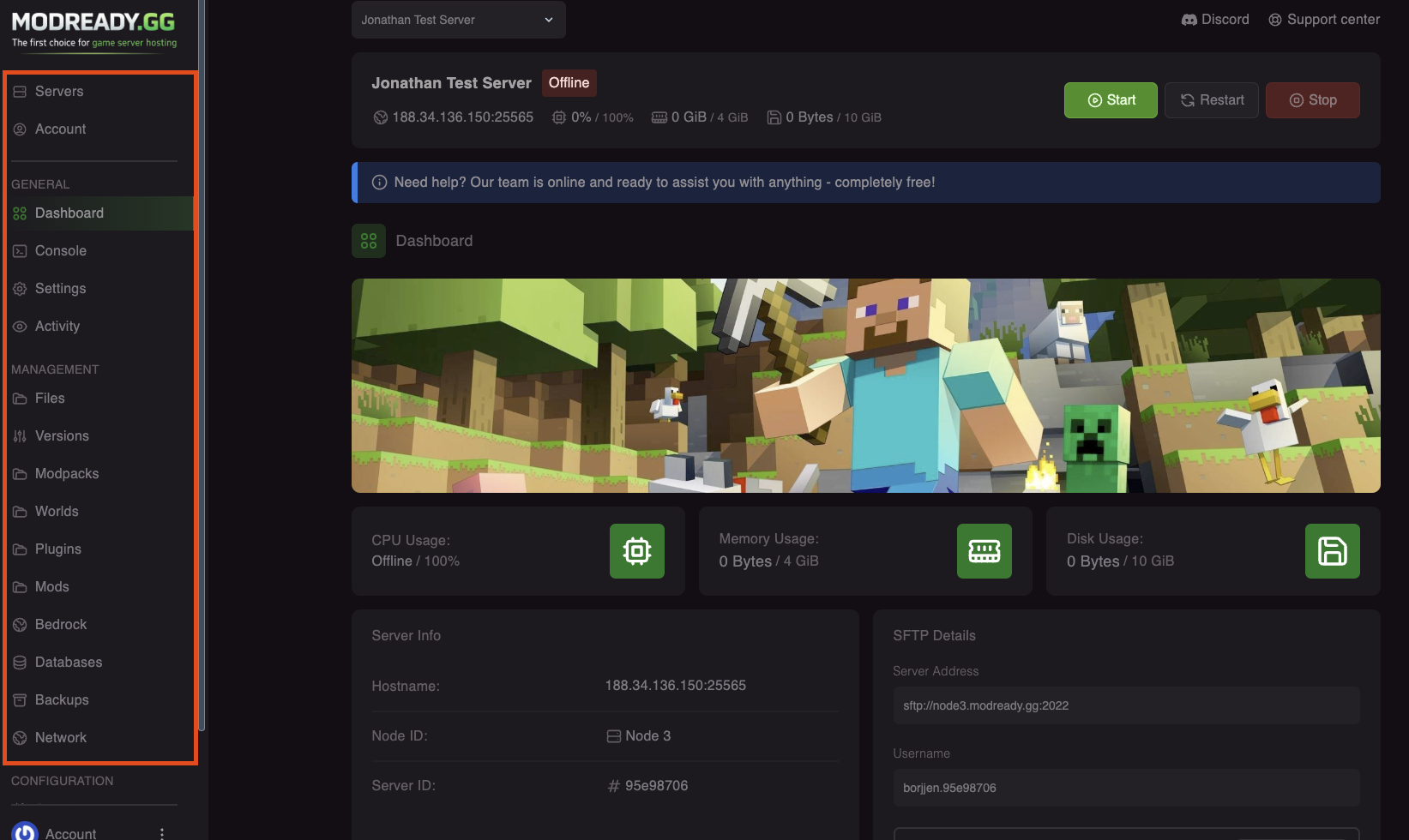Open the Account options menu at bottom
1409x840 pixels.
[160, 831]
